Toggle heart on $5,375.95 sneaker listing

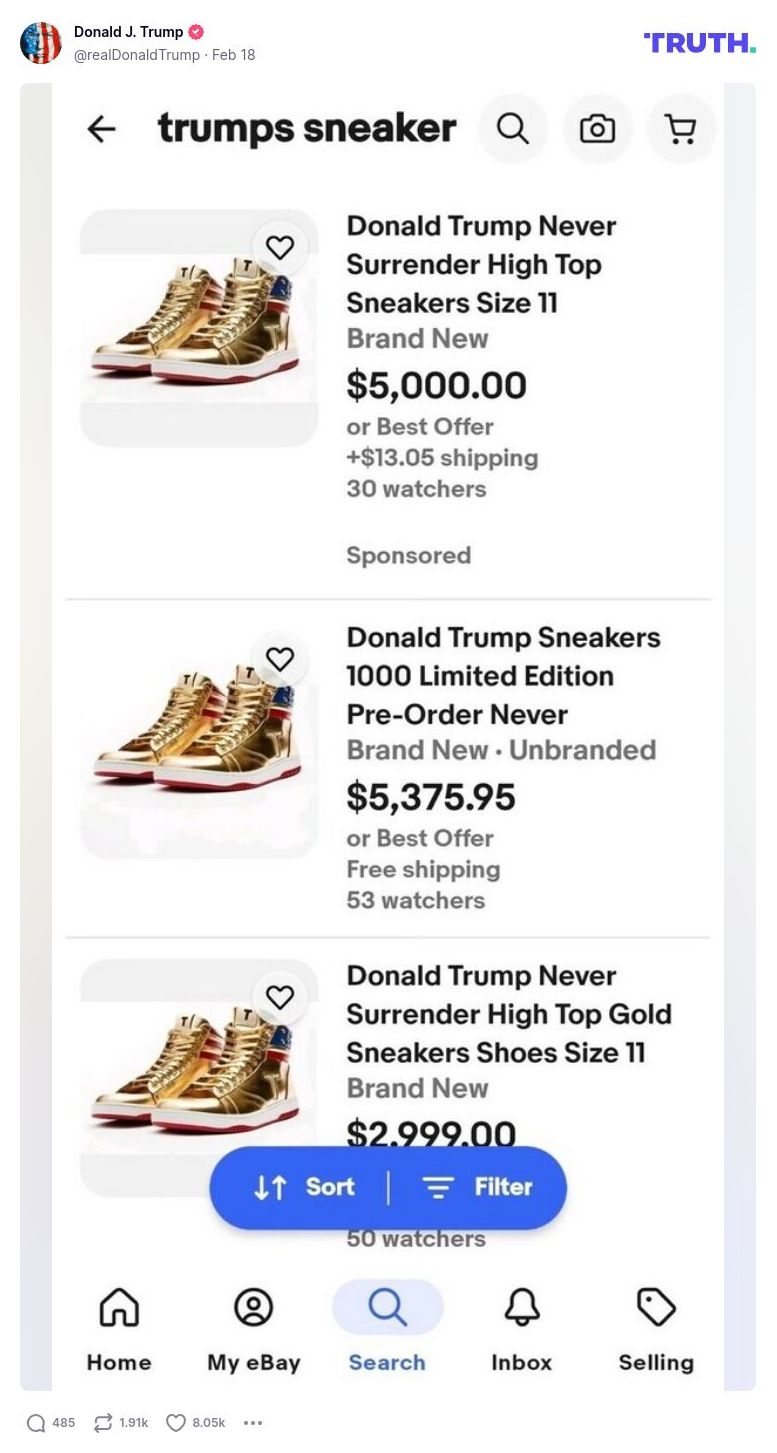[280, 659]
